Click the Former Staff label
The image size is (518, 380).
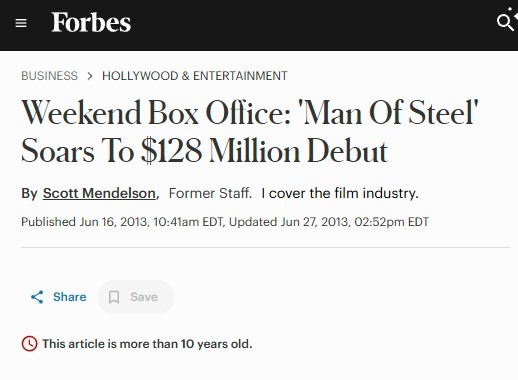[x=210, y=193]
